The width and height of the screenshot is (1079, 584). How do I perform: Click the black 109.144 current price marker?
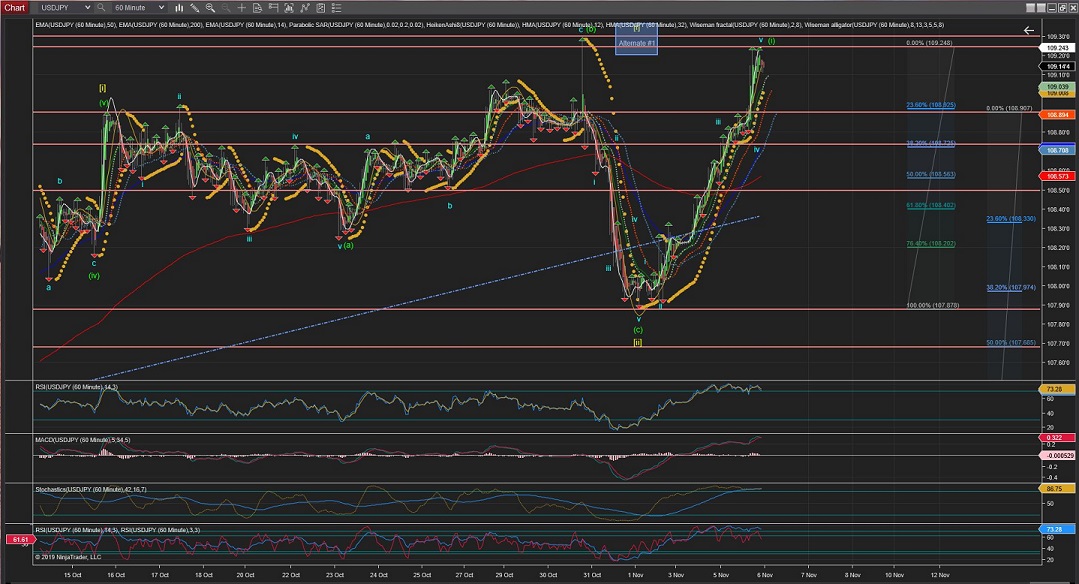point(1057,67)
